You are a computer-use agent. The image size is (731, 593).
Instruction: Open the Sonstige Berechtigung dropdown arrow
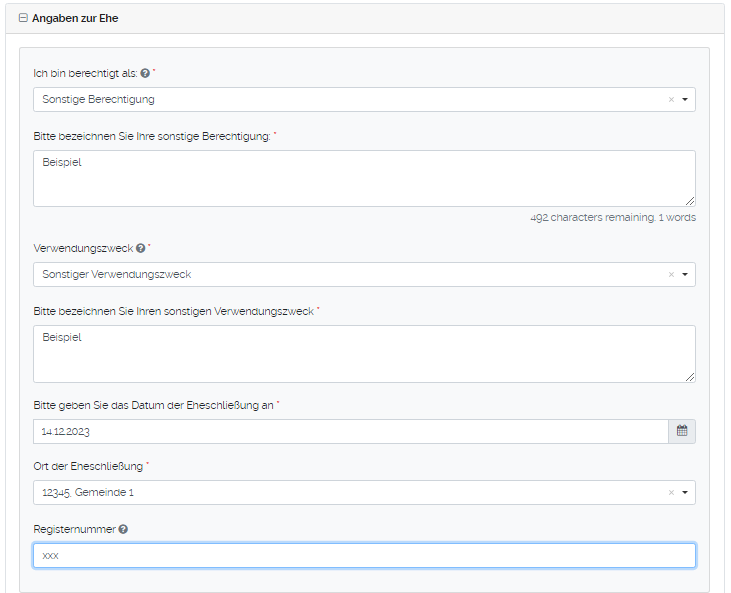click(x=685, y=100)
